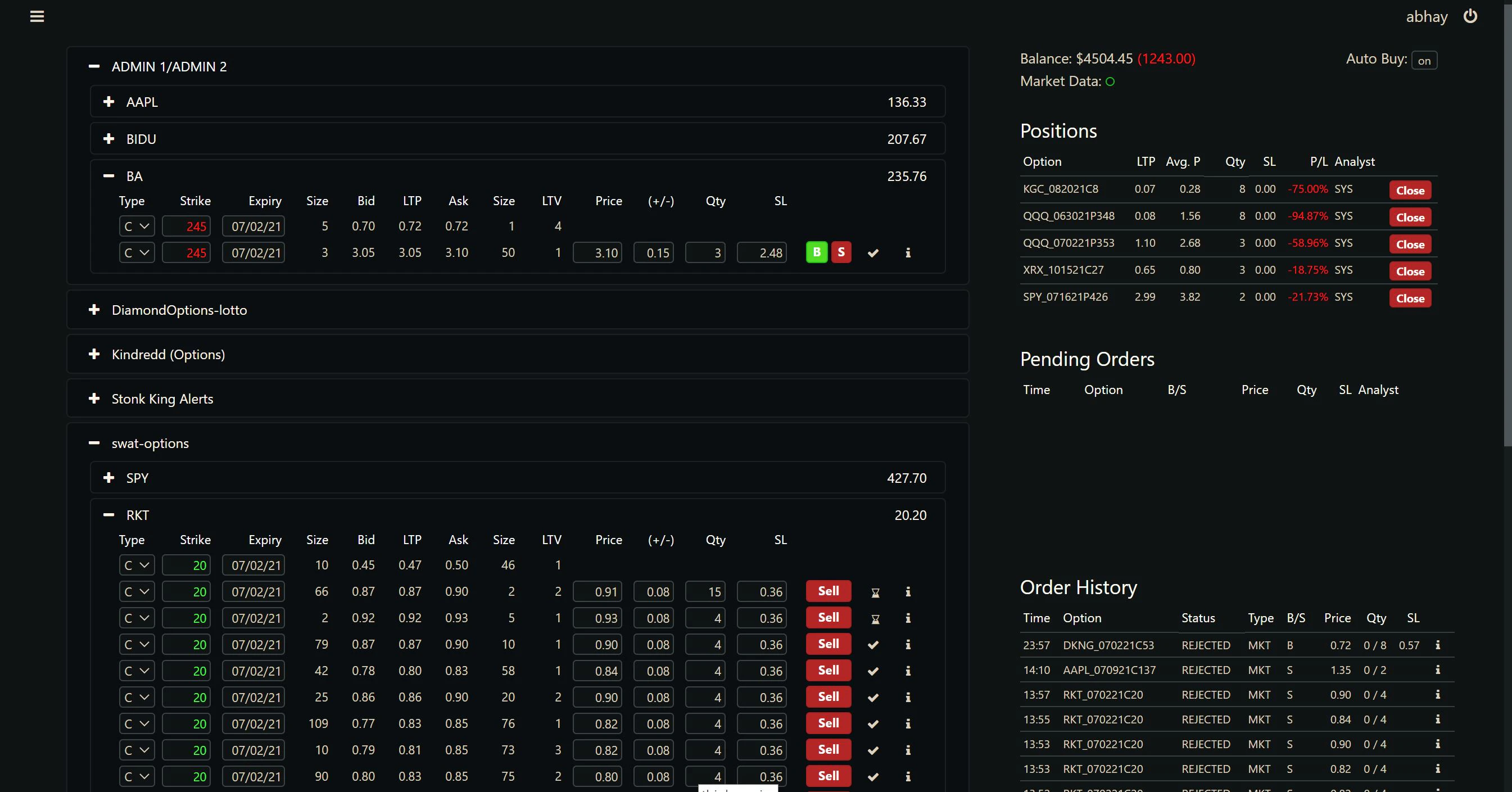1512x792 pixels.
Task: Click Sell for RKT price 0.93 row
Action: (x=828, y=618)
